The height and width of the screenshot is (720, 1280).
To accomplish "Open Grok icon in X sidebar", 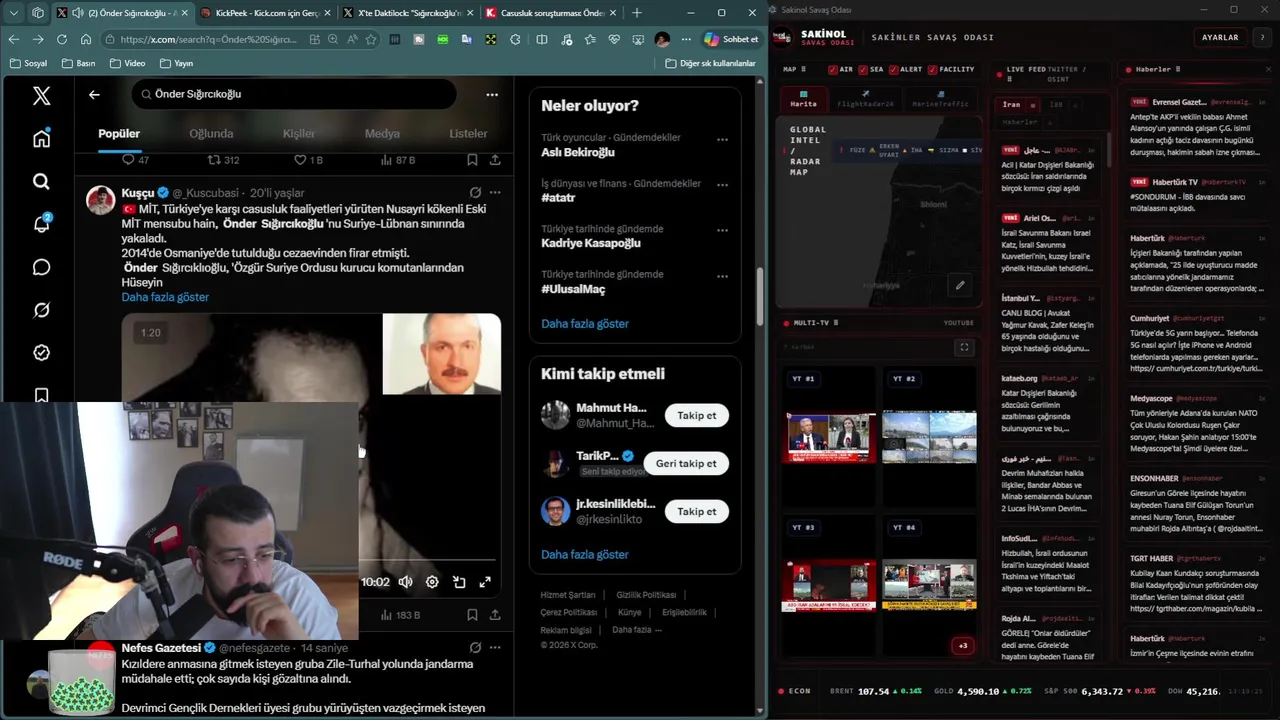I will 41,310.
